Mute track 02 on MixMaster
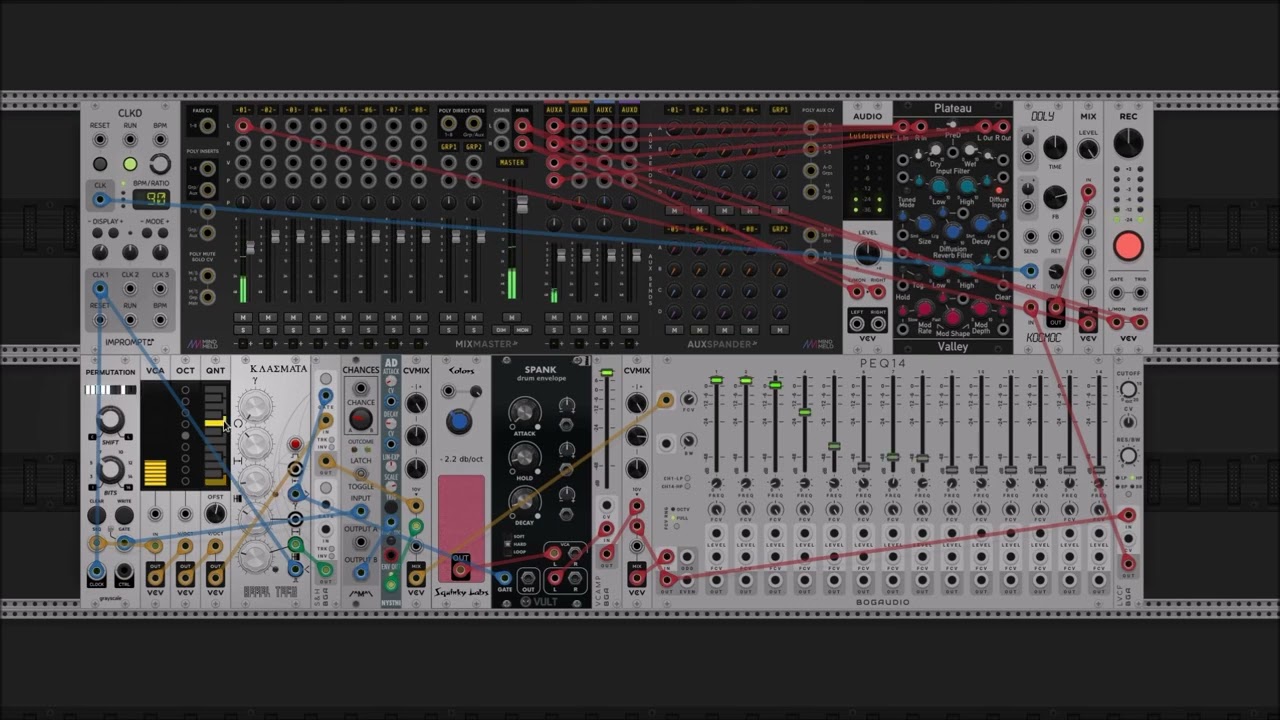This screenshot has height=720, width=1280. (x=268, y=317)
